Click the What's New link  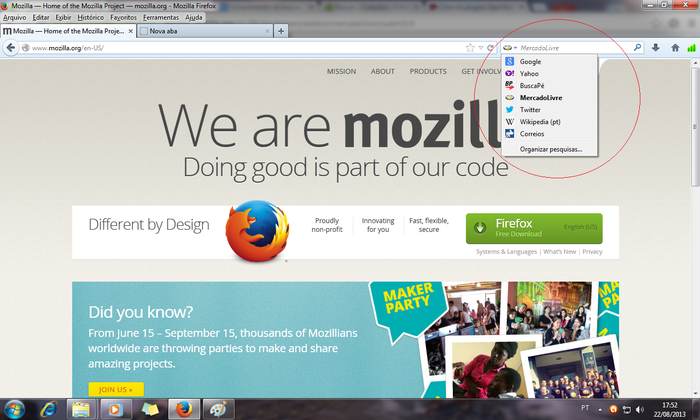[x=559, y=252]
